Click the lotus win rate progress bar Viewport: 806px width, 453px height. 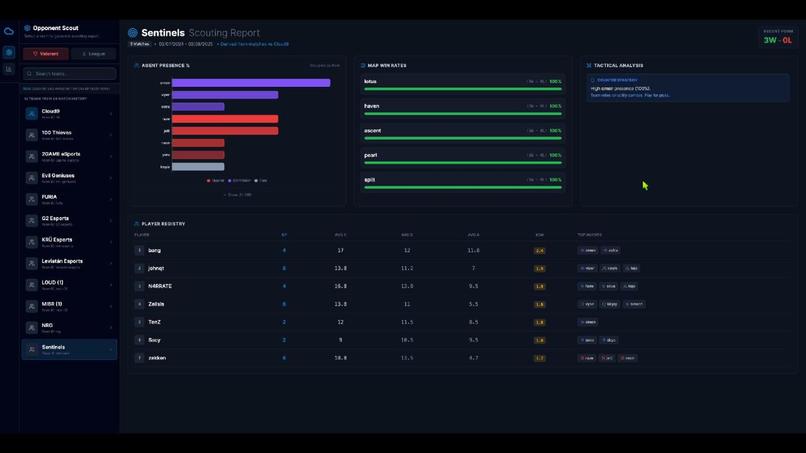pos(463,89)
